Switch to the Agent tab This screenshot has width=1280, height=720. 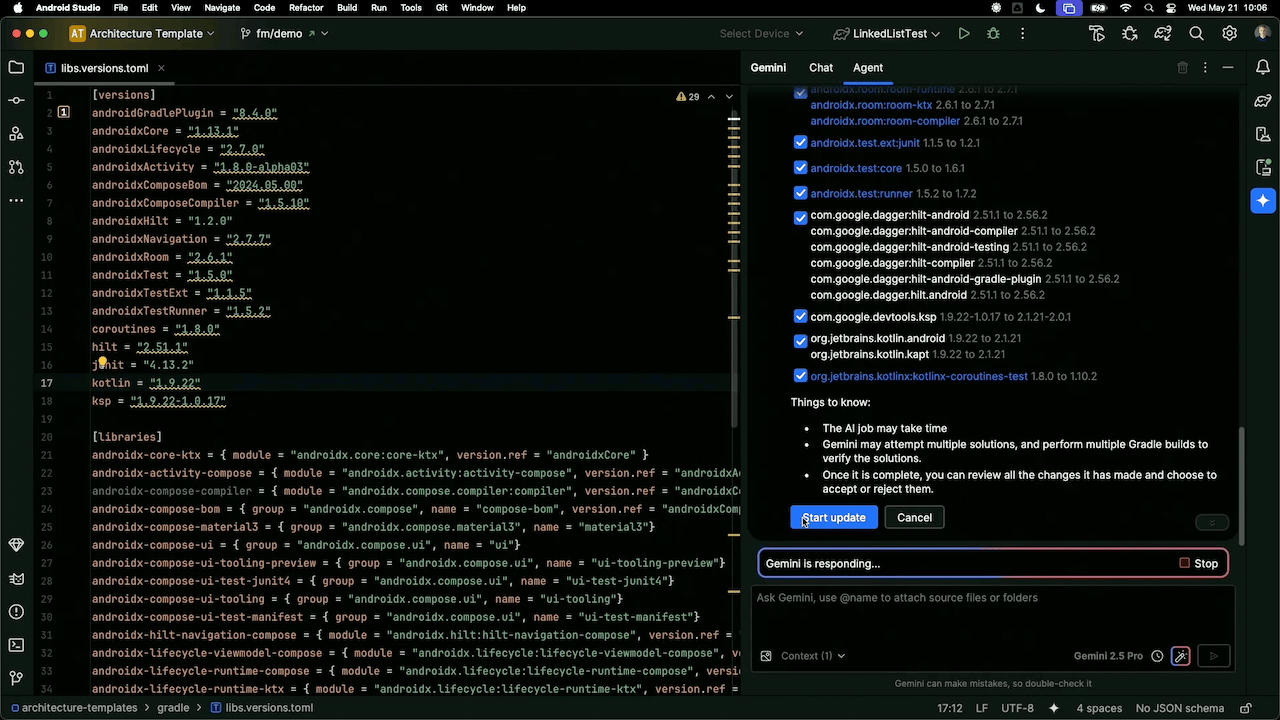tap(868, 68)
